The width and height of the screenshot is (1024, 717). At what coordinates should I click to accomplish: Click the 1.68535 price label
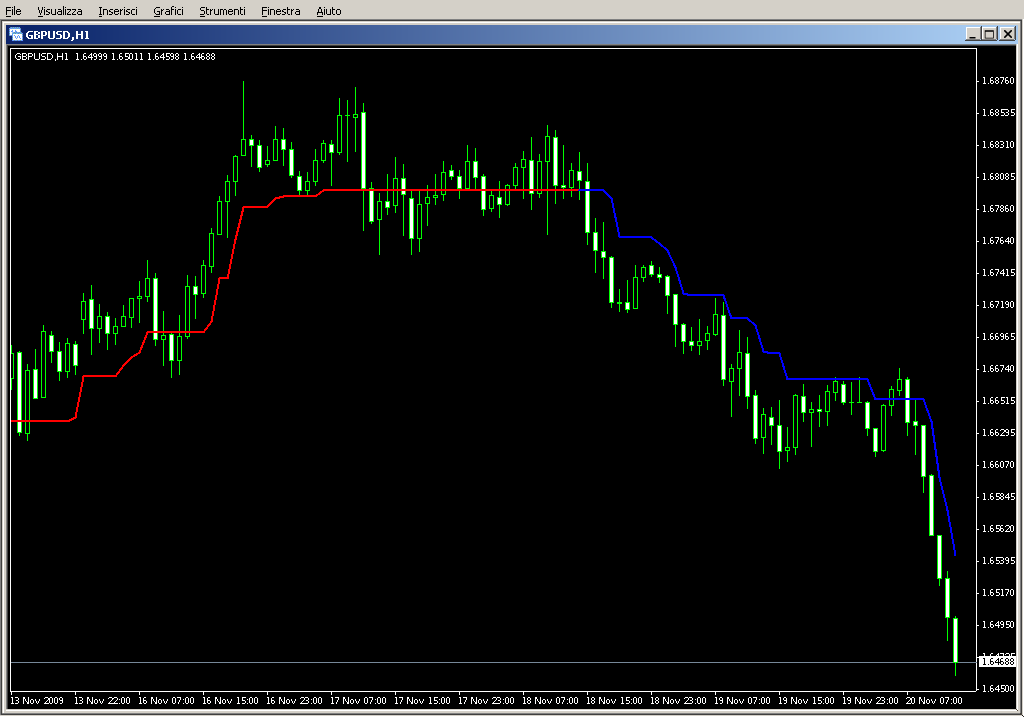[x=999, y=113]
